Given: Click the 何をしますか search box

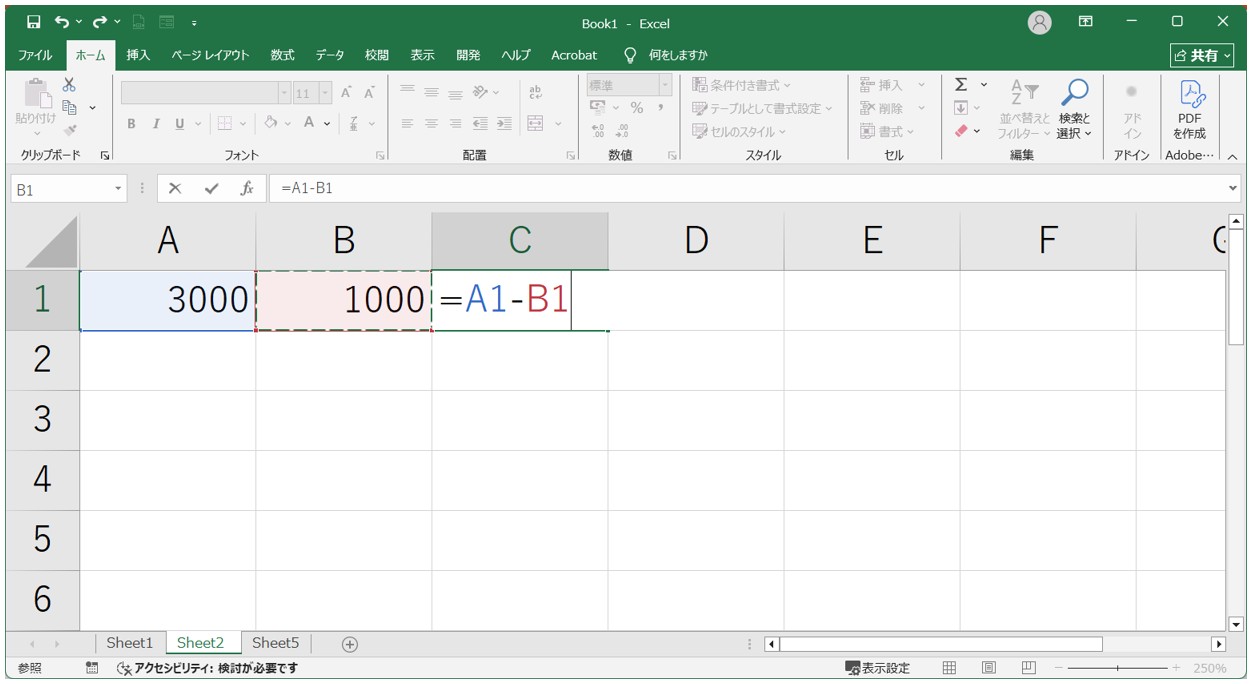Looking at the screenshot, I should [x=666, y=55].
